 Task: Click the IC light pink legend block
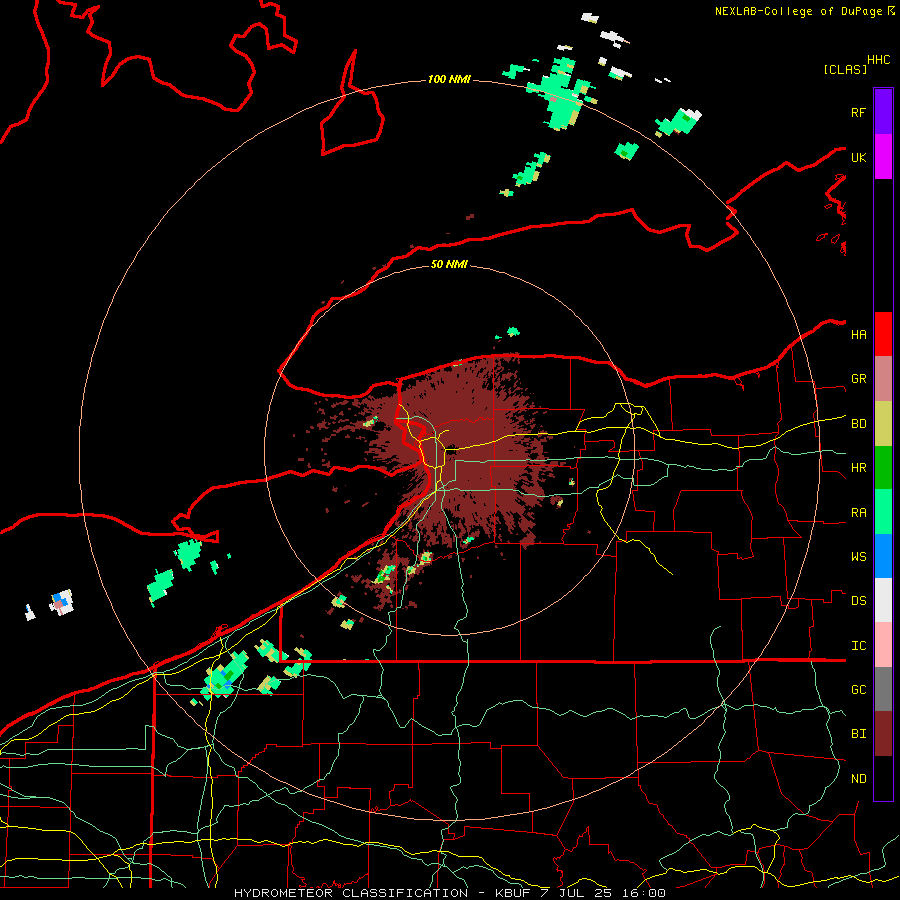883,645
